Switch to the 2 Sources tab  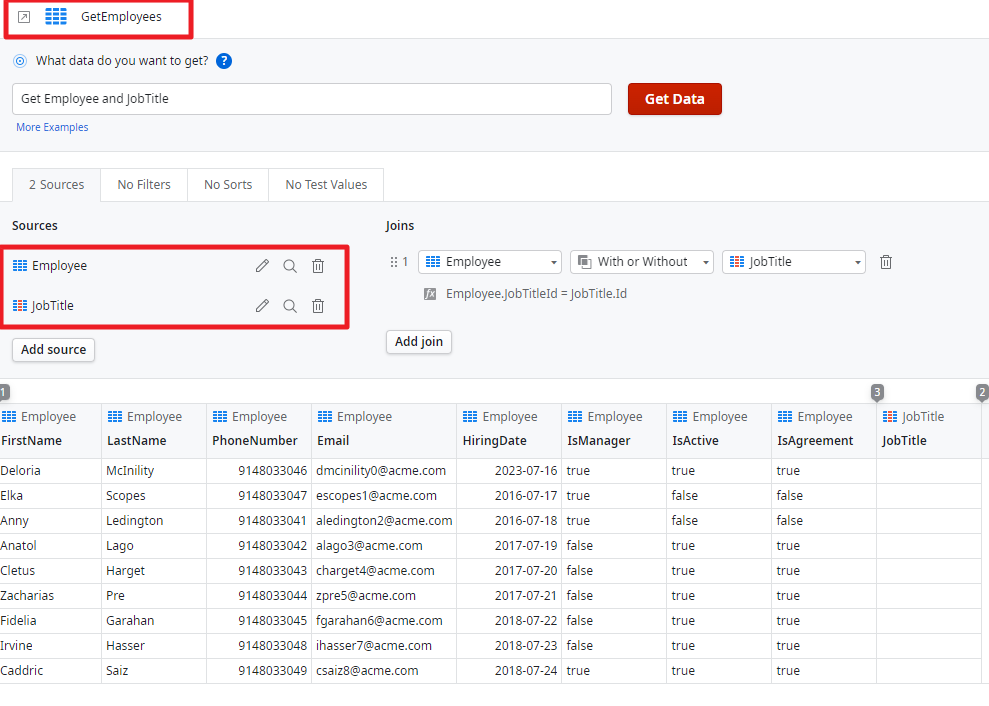pos(56,185)
